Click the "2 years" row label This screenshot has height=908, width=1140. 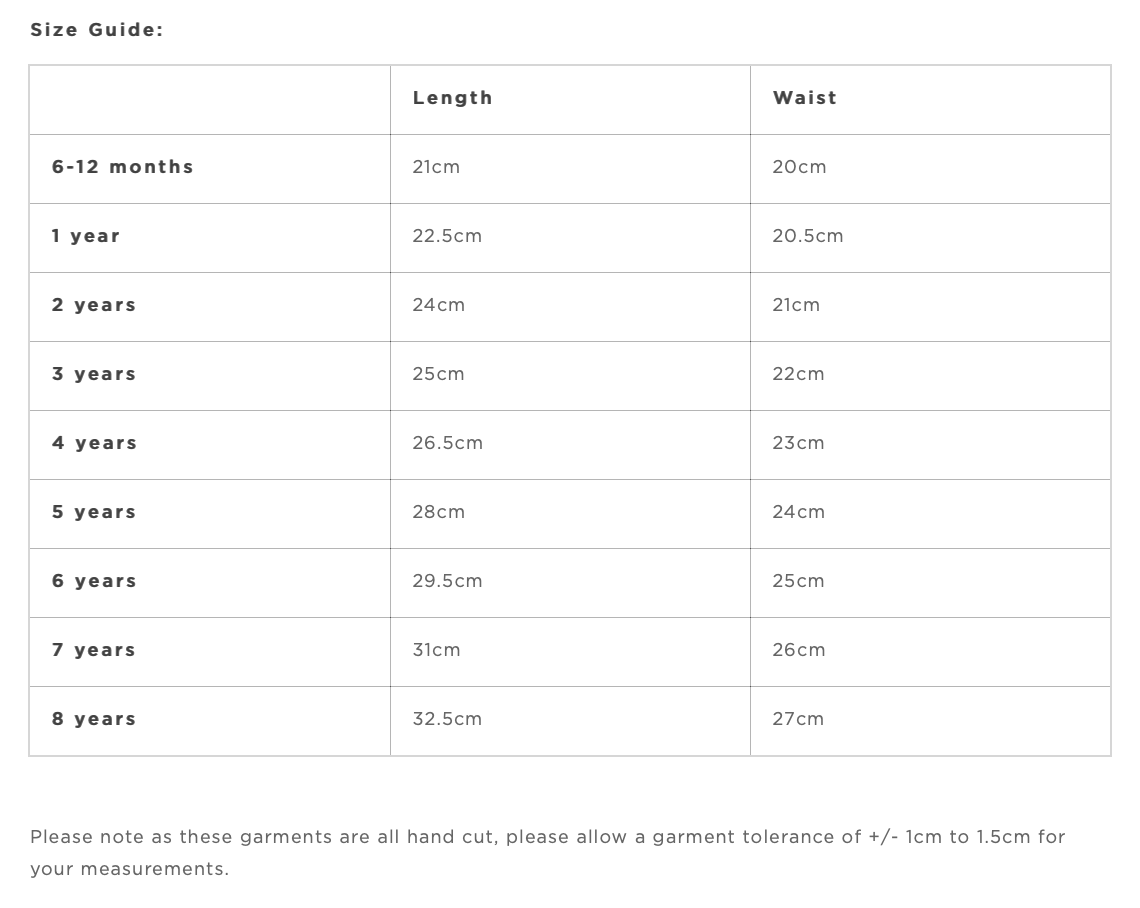click(x=94, y=305)
